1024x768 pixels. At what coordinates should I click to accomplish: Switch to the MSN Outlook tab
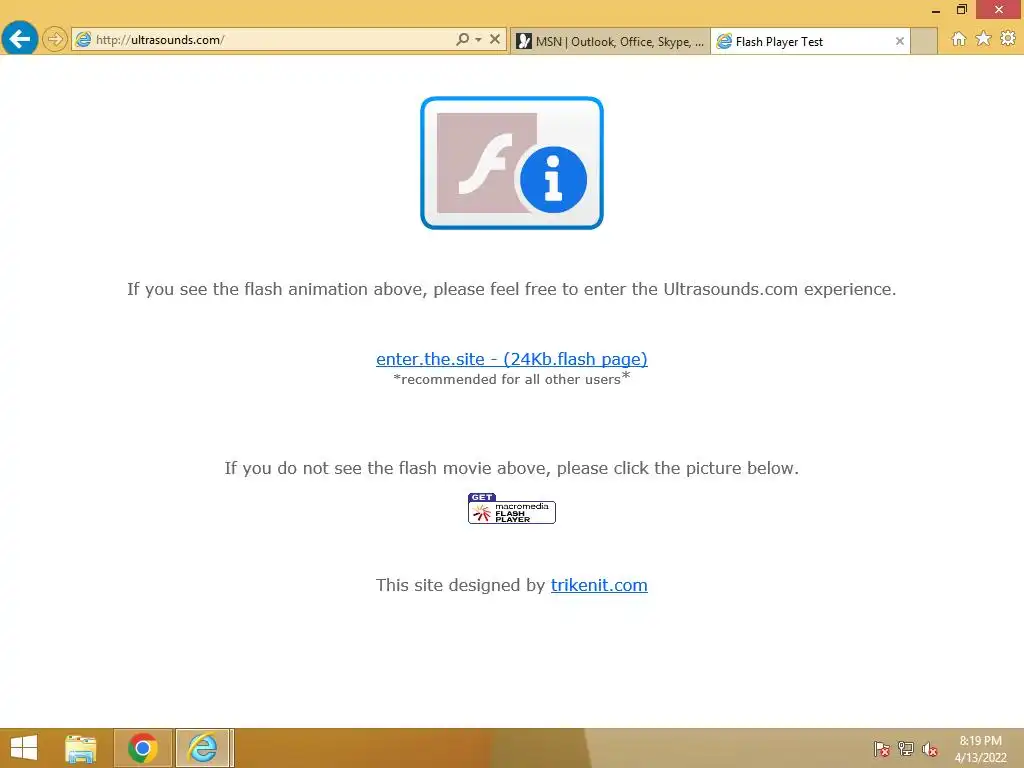point(610,41)
